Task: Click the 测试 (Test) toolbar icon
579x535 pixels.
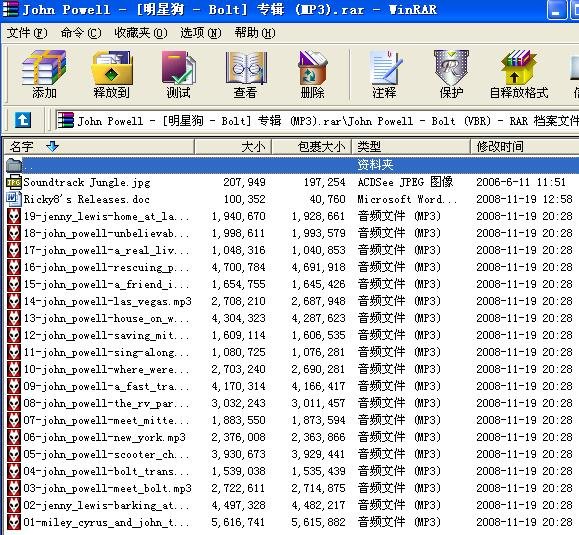Action: tap(179, 75)
